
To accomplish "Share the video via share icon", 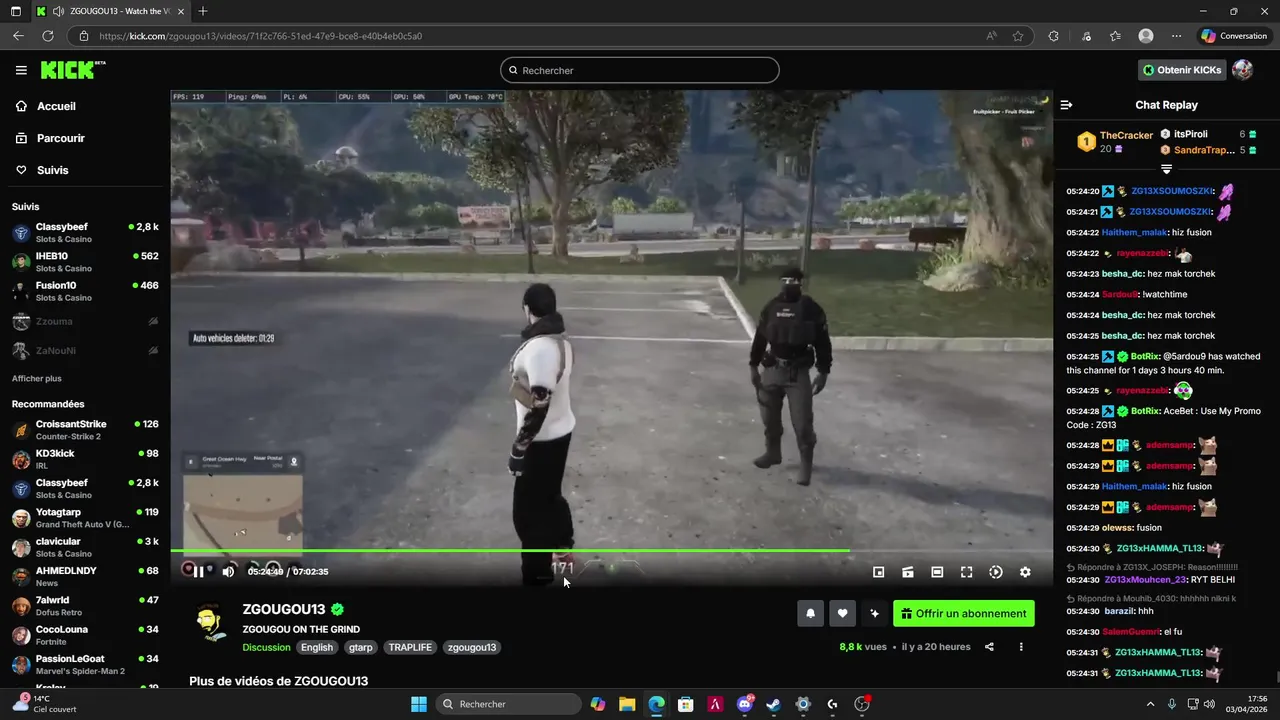I will pos(989,647).
